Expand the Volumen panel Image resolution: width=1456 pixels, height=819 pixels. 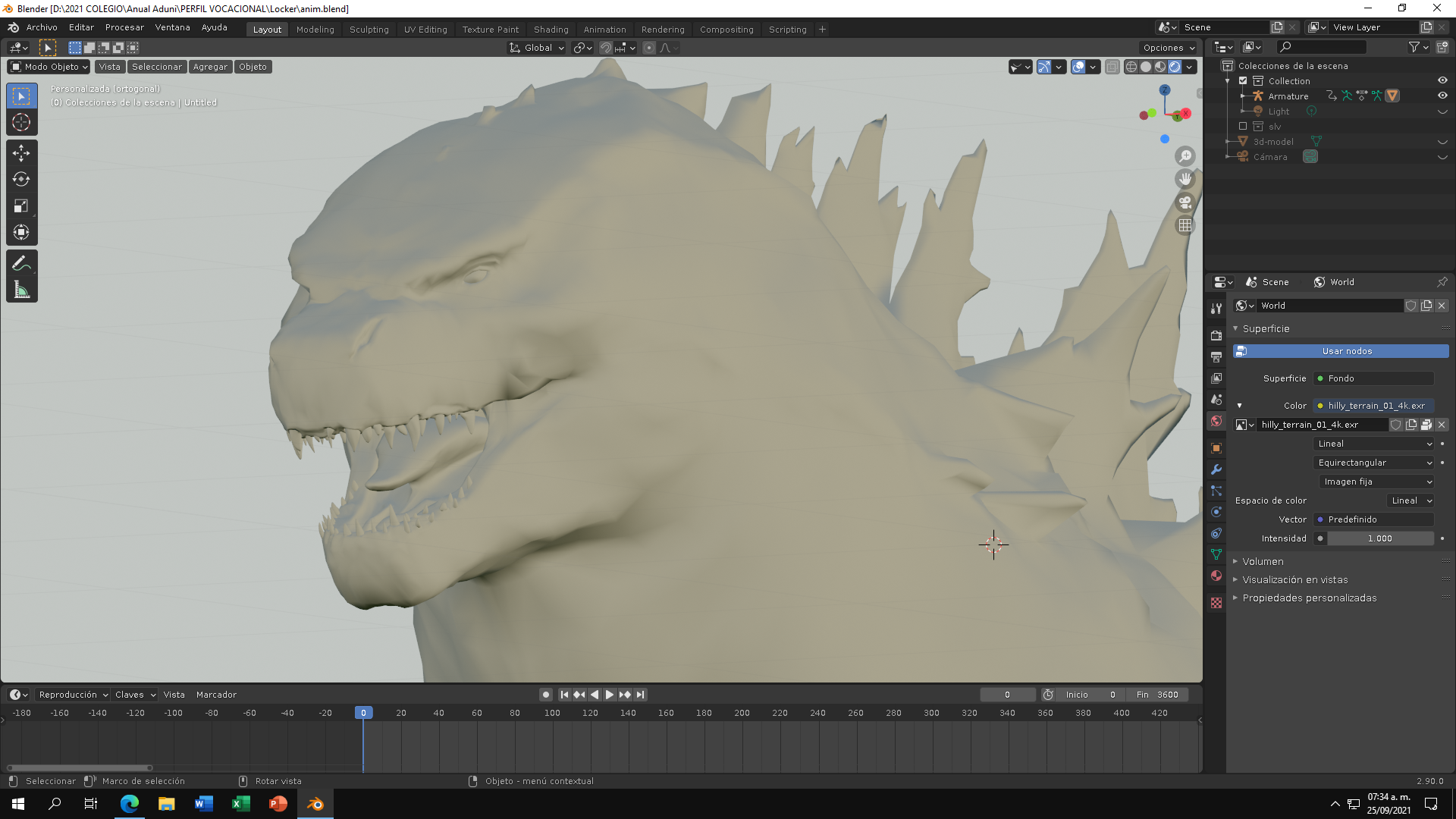click(1263, 561)
